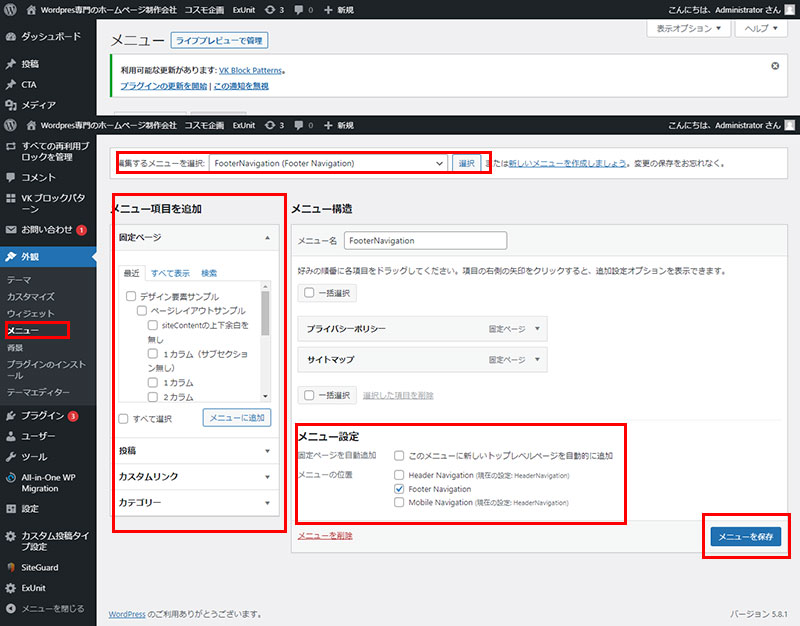
Task: Open the Plugins menu in sidebar
Action: pos(43,415)
